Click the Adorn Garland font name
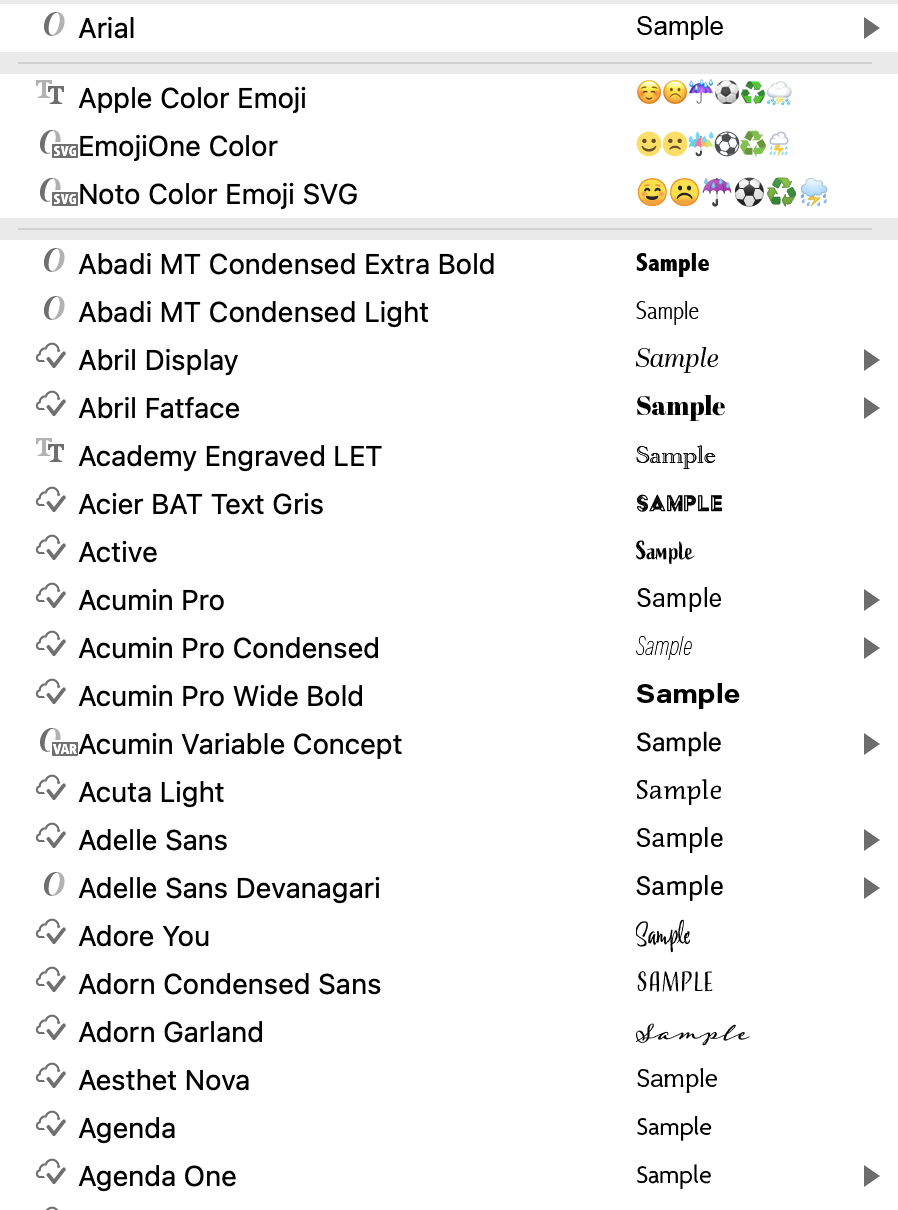The image size is (898, 1210). [x=170, y=1032]
